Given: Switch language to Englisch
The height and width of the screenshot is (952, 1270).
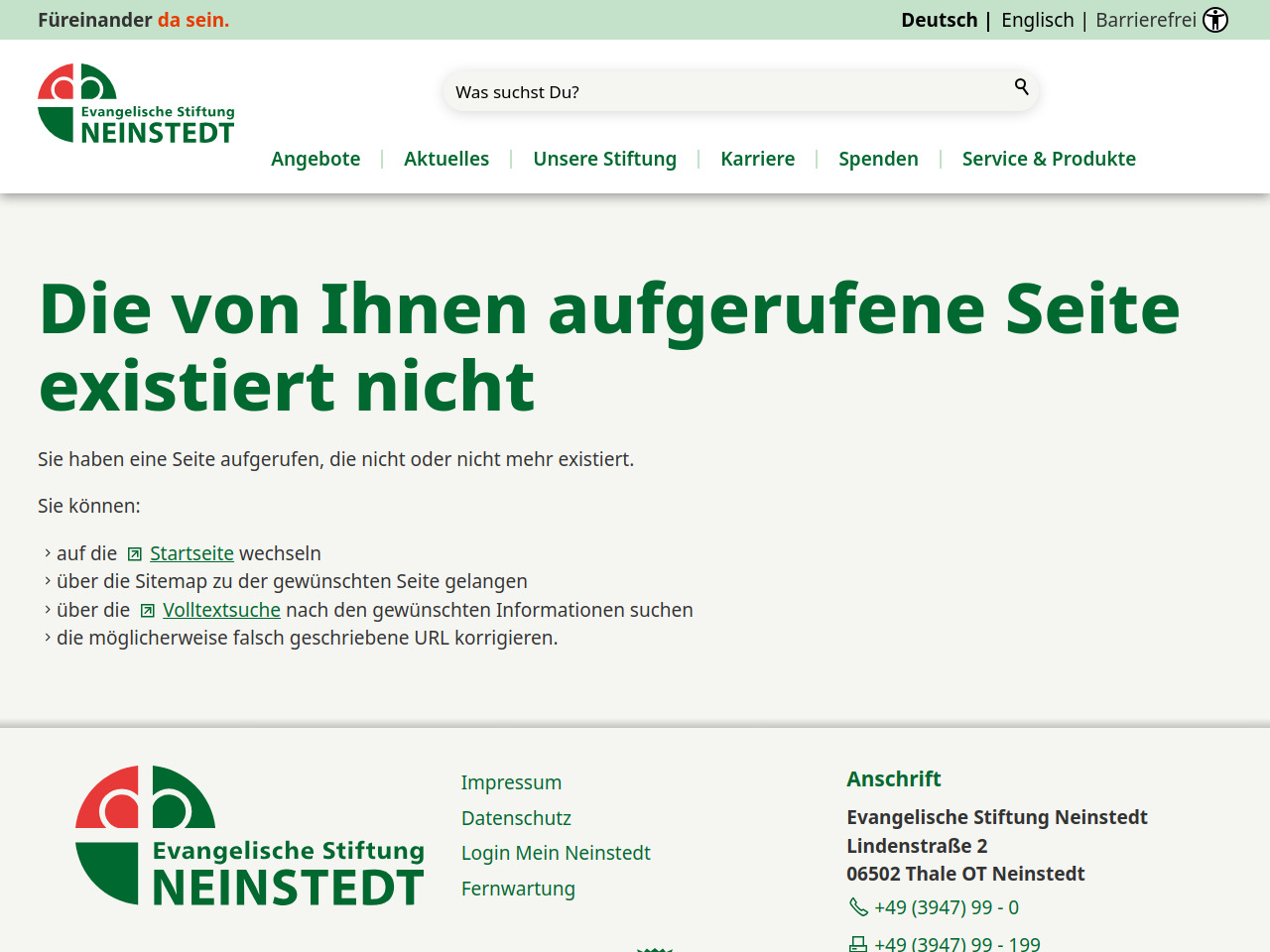Looking at the screenshot, I should point(1037,20).
